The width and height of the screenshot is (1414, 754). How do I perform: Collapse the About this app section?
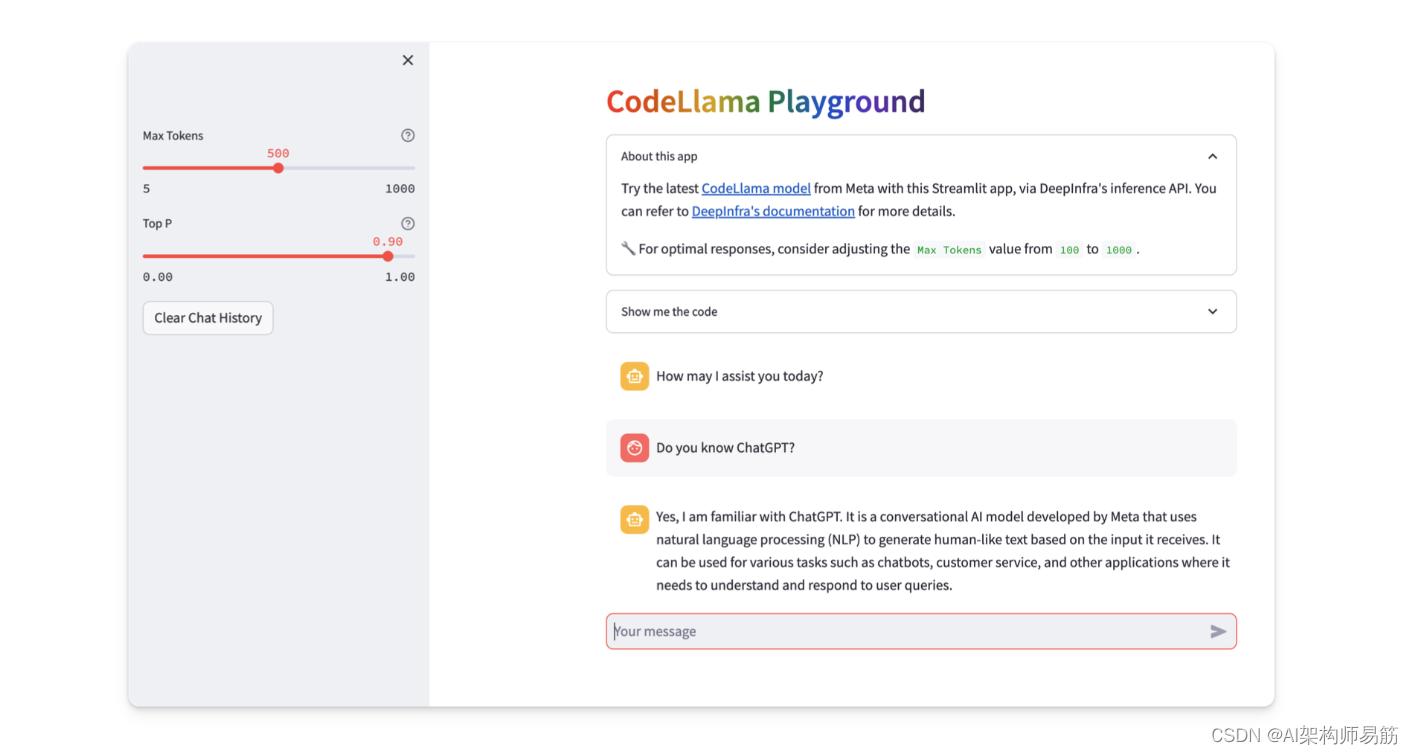(921, 156)
